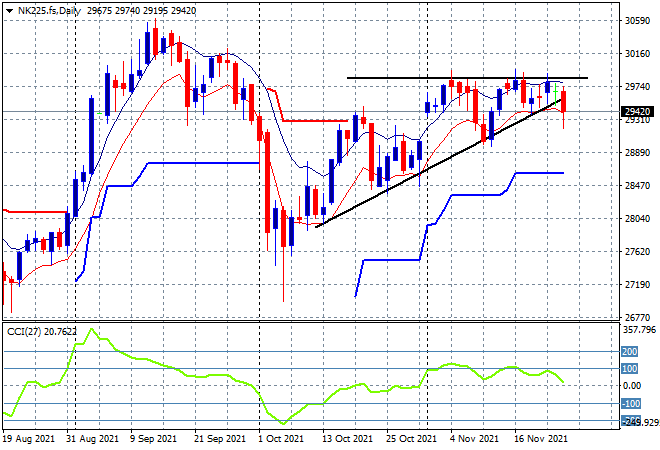The height and width of the screenshot is (450, 660).
Task: Click the last red candlestick on the chart
Action: click(x=564, y=101)
